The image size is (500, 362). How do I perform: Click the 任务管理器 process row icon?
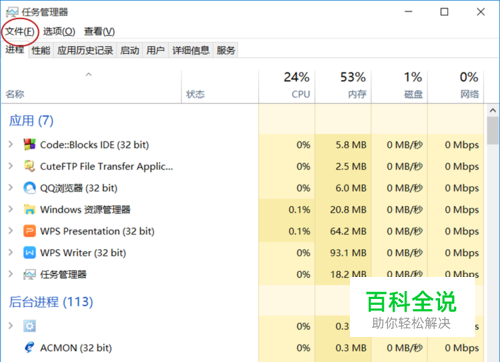click(29, 274)
